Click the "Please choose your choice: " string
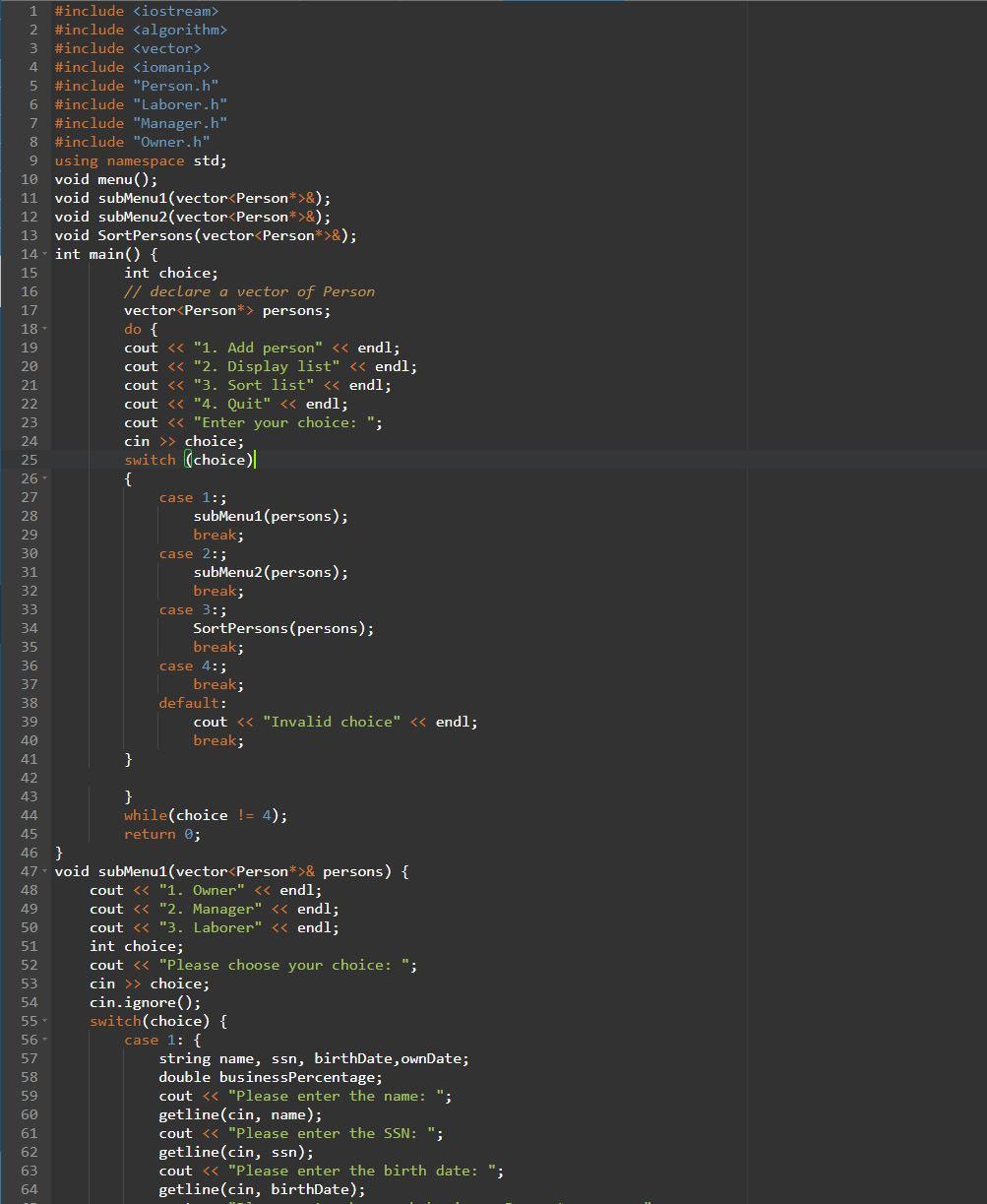Image resolution: width=987 pixels, height=1204 pixels. click(283, 965)
